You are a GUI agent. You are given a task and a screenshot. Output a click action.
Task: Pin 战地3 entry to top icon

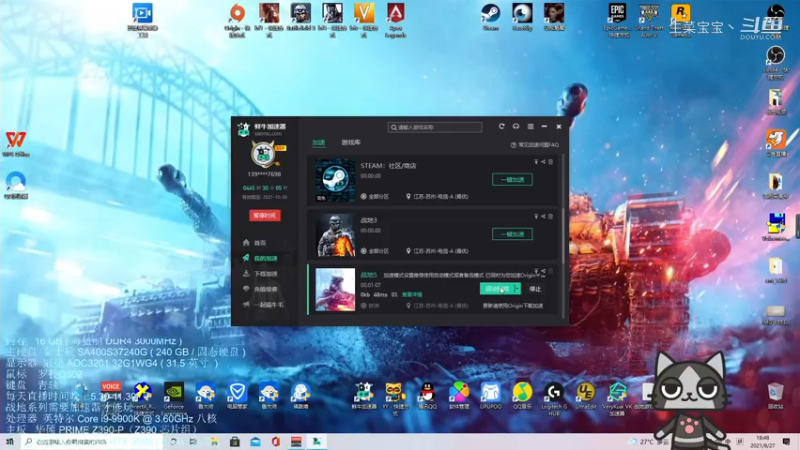point(536,216)
